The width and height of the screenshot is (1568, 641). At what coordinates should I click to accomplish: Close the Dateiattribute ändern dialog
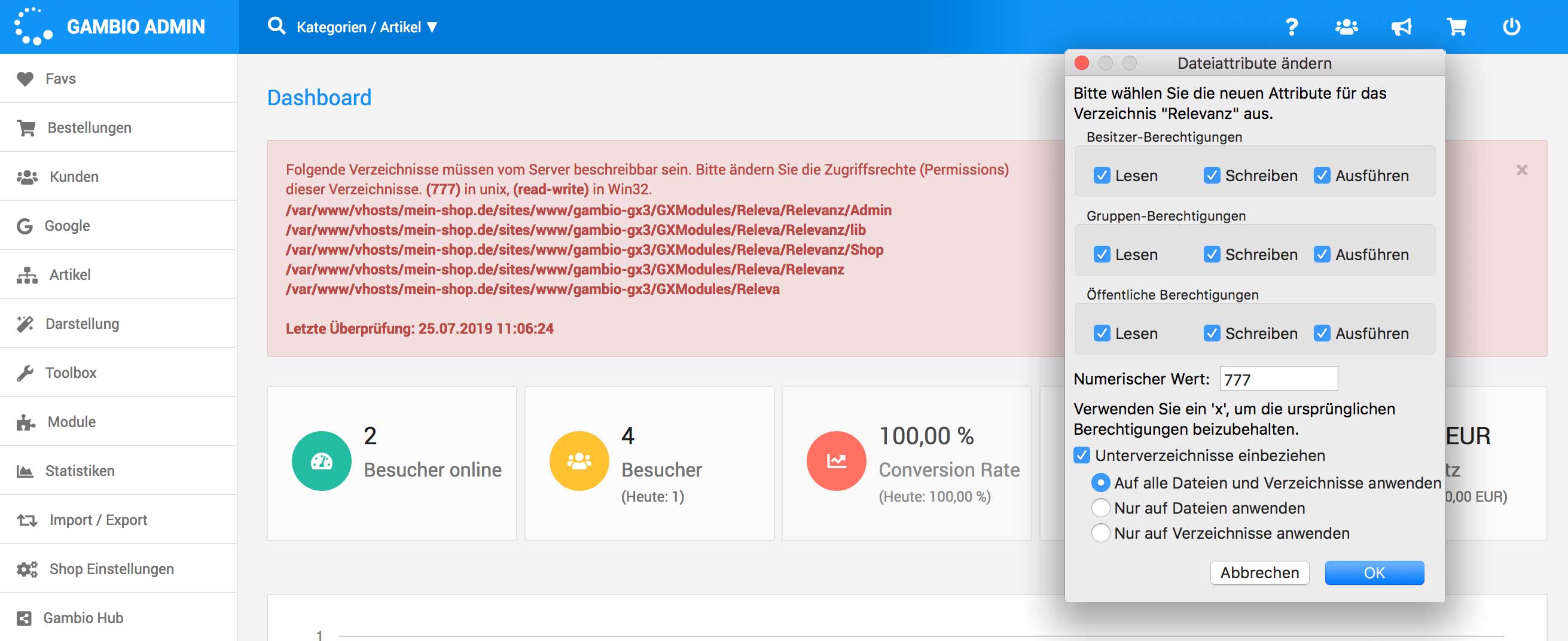1082,63
